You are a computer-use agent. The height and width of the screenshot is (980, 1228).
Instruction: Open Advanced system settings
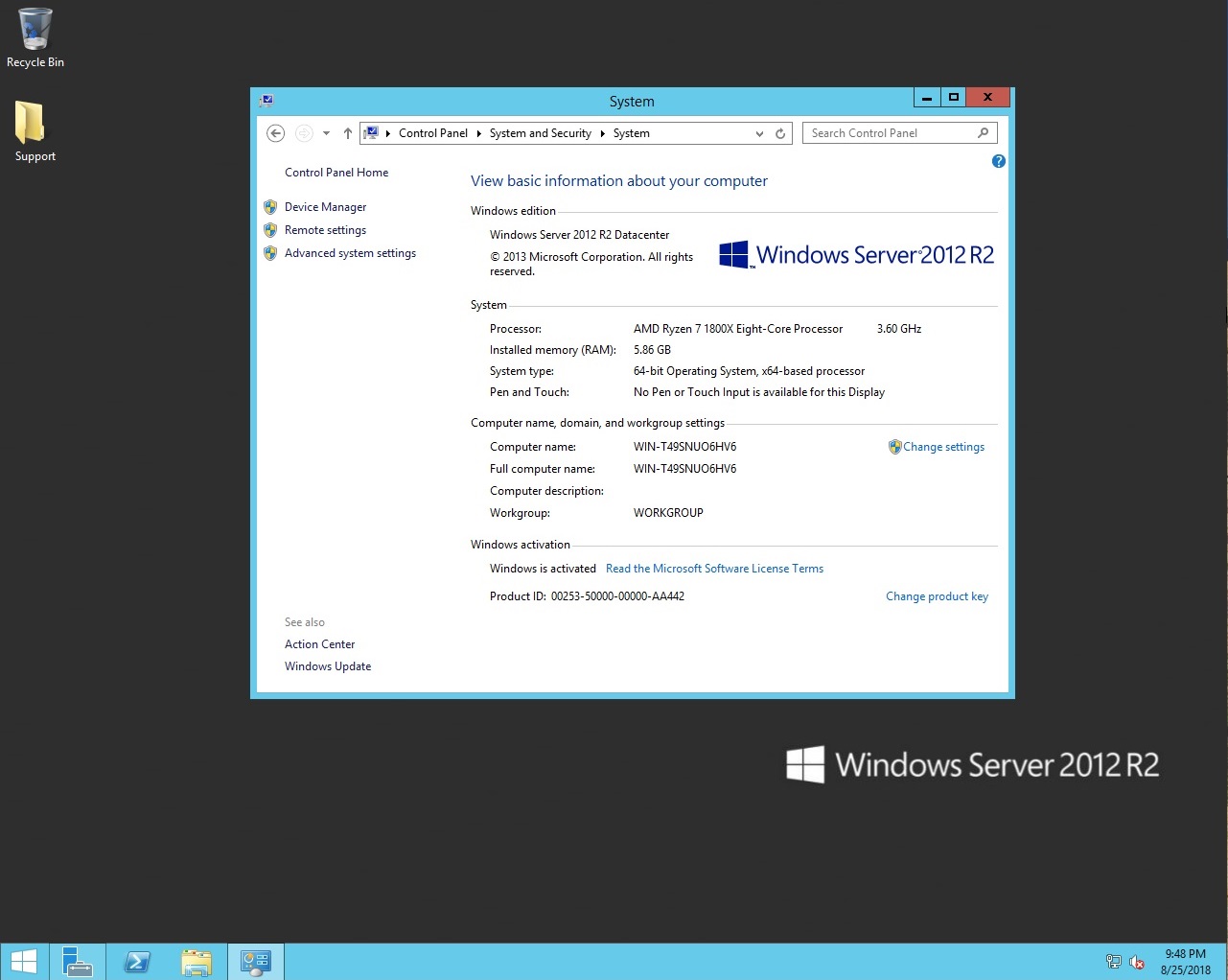tap(350, 253)
